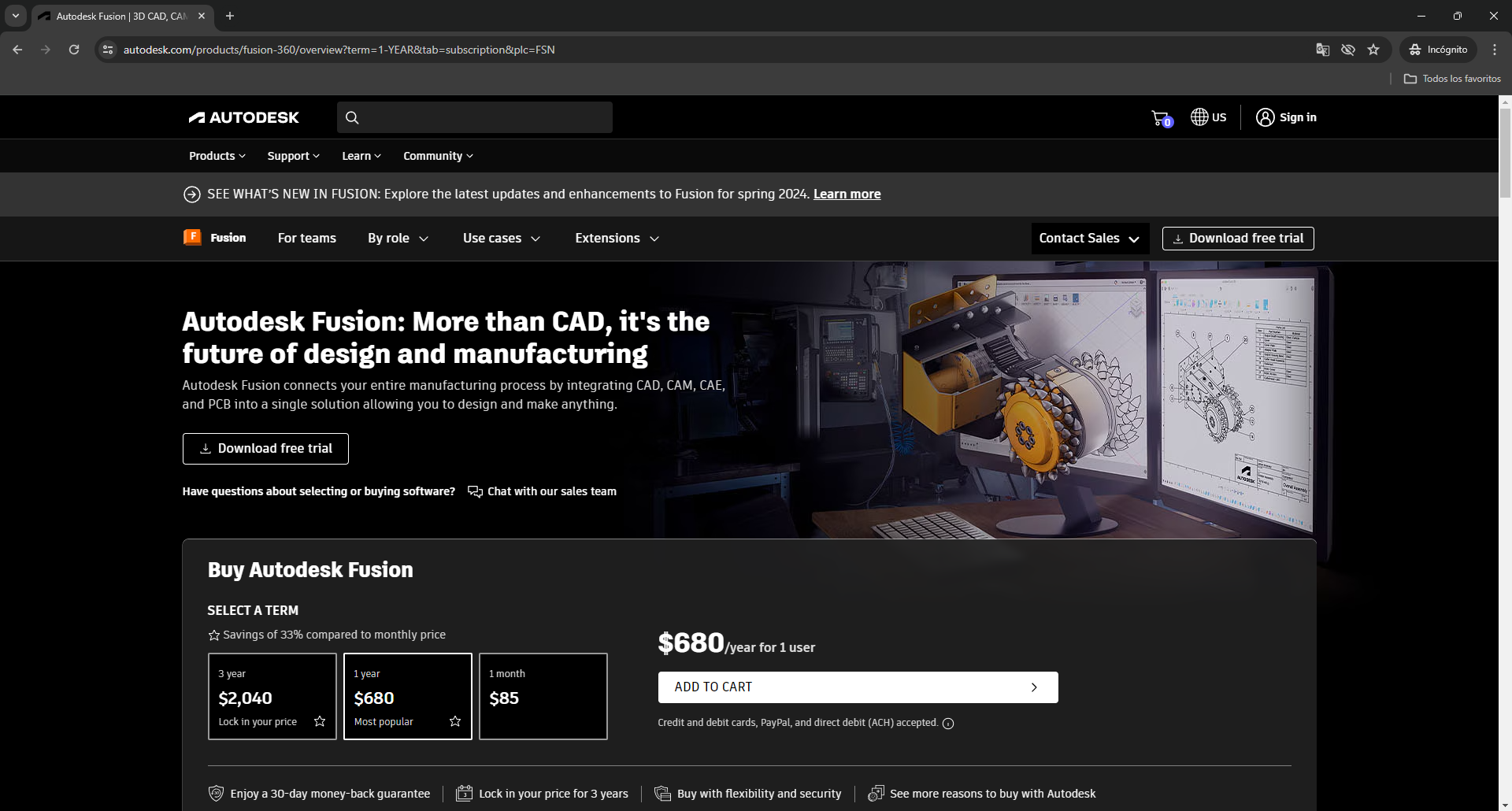Click the hero Download free trial button
The height and width of the screenshot is (811, 1512).
[265, 449]
